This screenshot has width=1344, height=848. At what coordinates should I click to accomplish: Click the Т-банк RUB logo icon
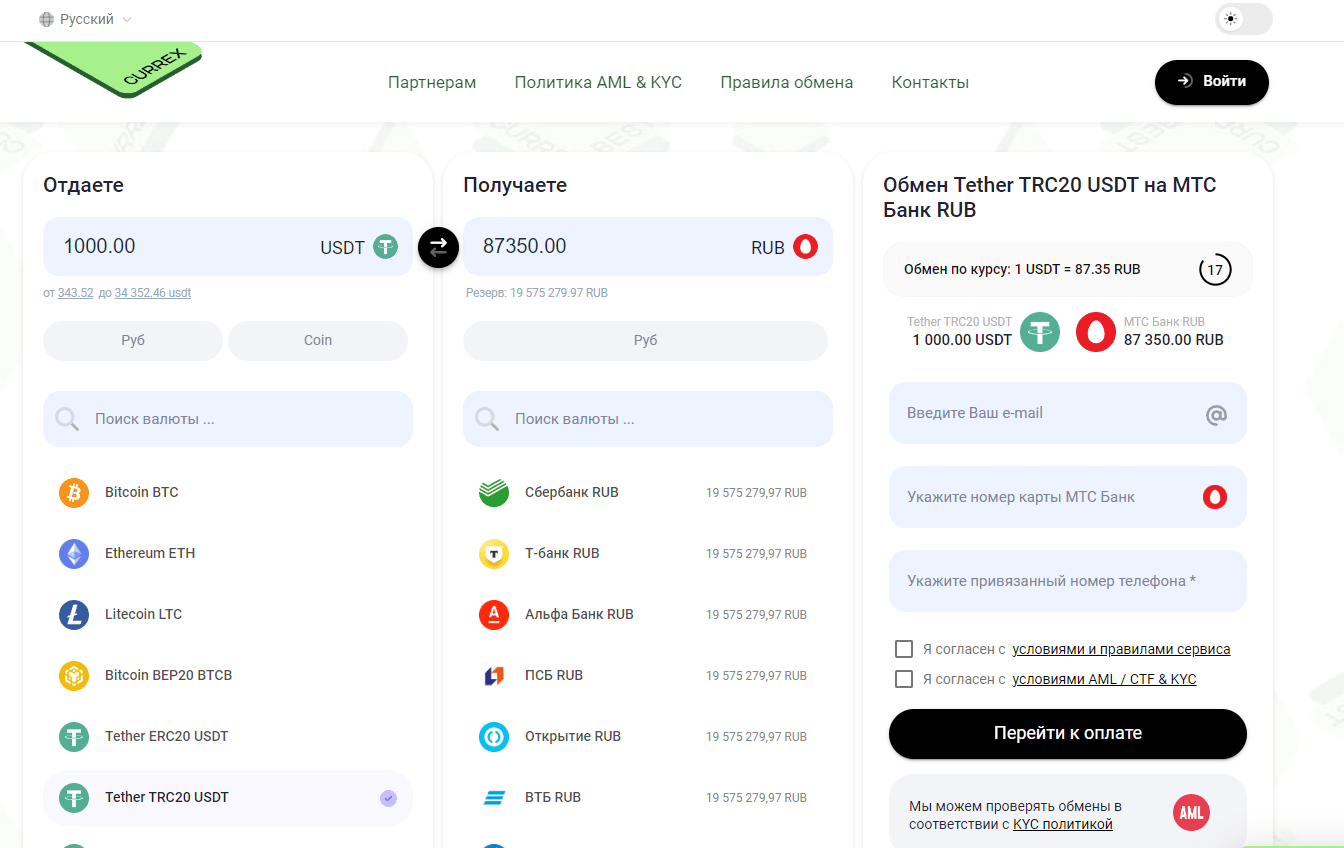494,553
